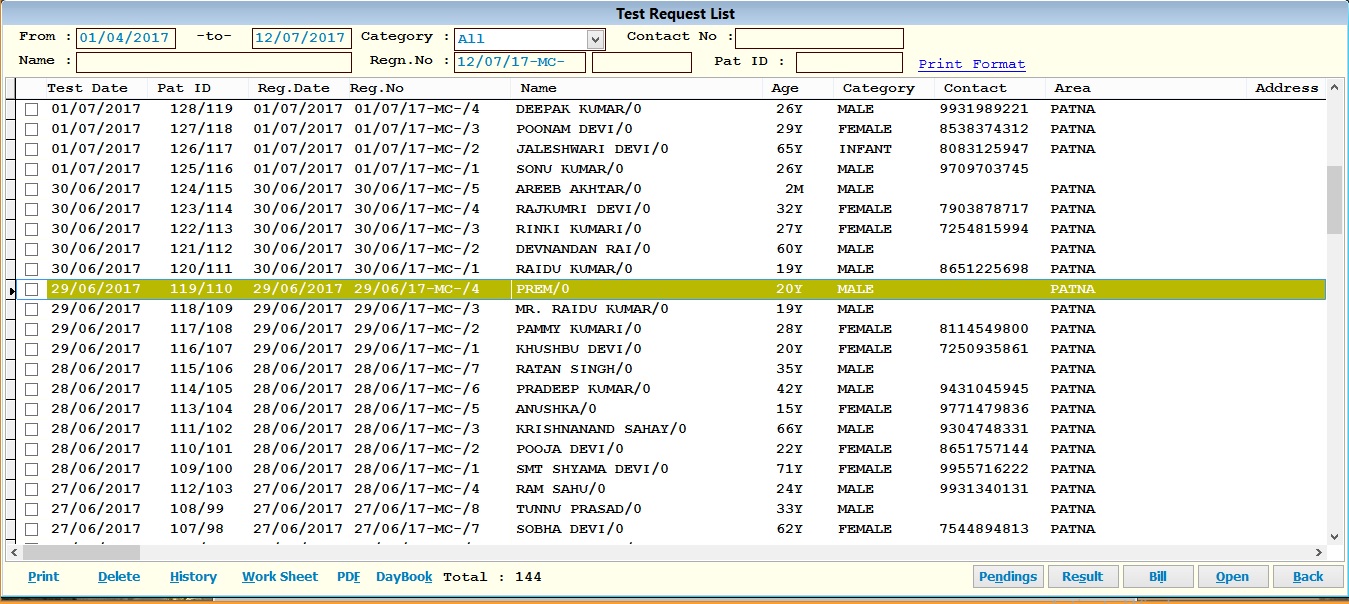Open the History view
The image size is (1349, 604).
(192, 576)
